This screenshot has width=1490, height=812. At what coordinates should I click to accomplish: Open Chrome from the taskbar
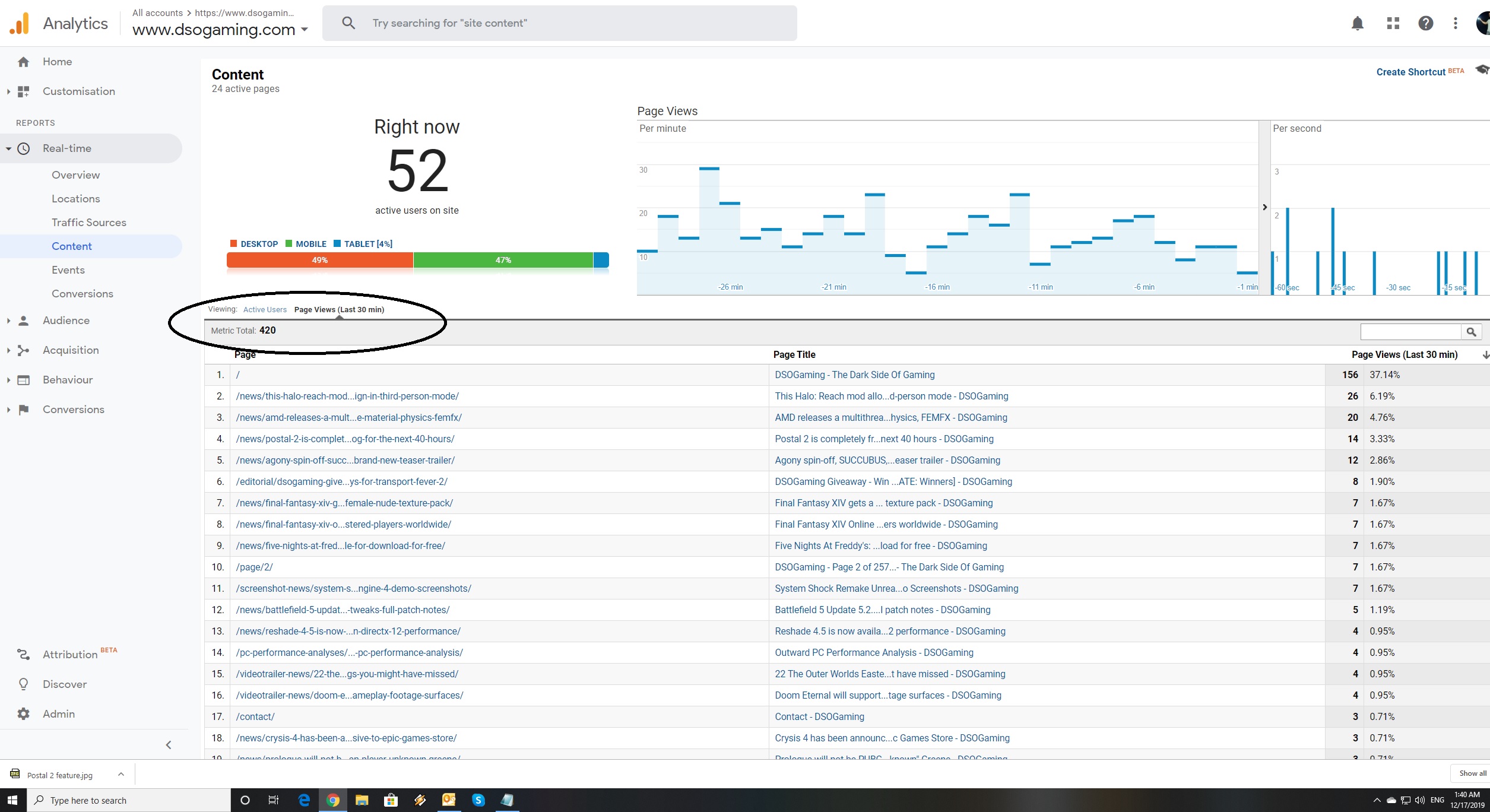[333, 800]
